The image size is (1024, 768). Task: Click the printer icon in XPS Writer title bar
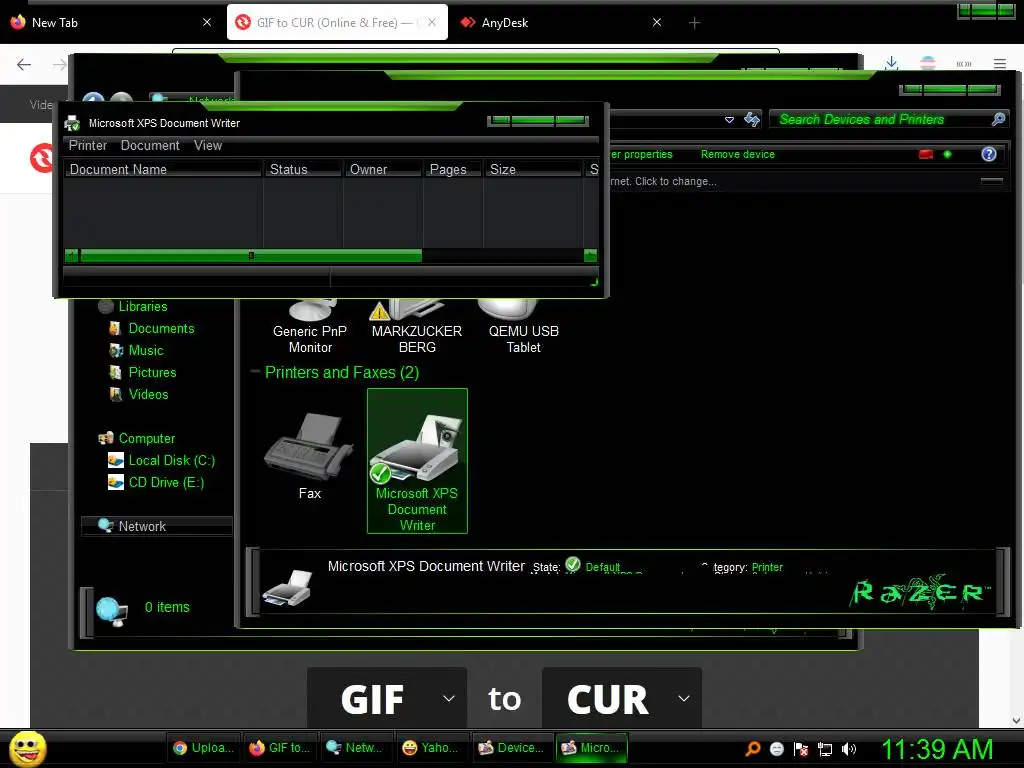72,123
